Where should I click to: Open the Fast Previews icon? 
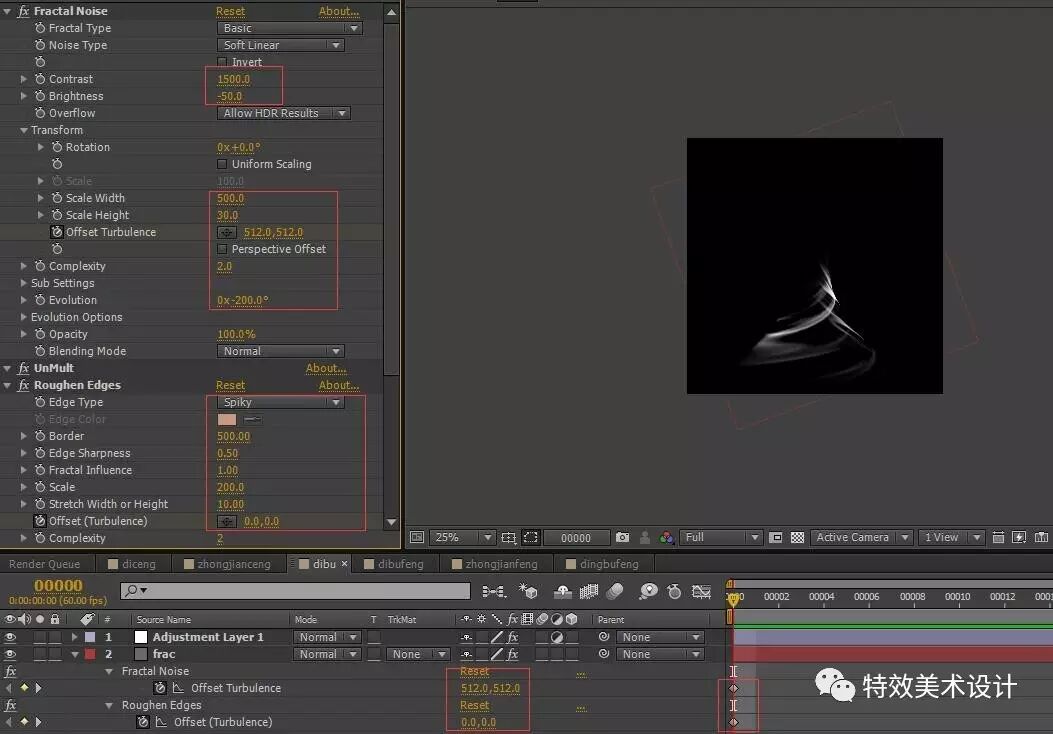tap(1019, 537)
